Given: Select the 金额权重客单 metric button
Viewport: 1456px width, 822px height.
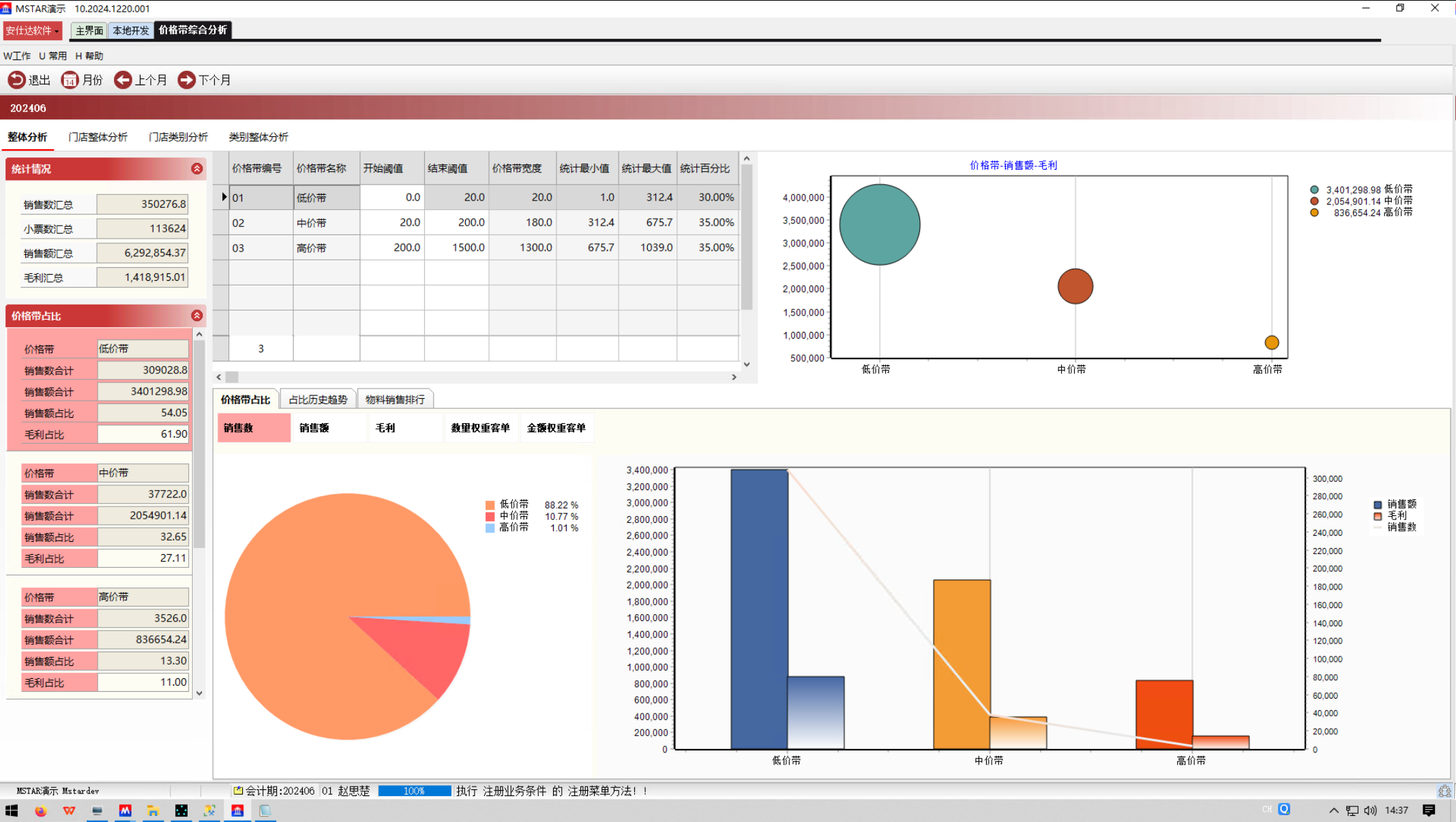Looking at the screenshot, I should click(x=556, y=428).
